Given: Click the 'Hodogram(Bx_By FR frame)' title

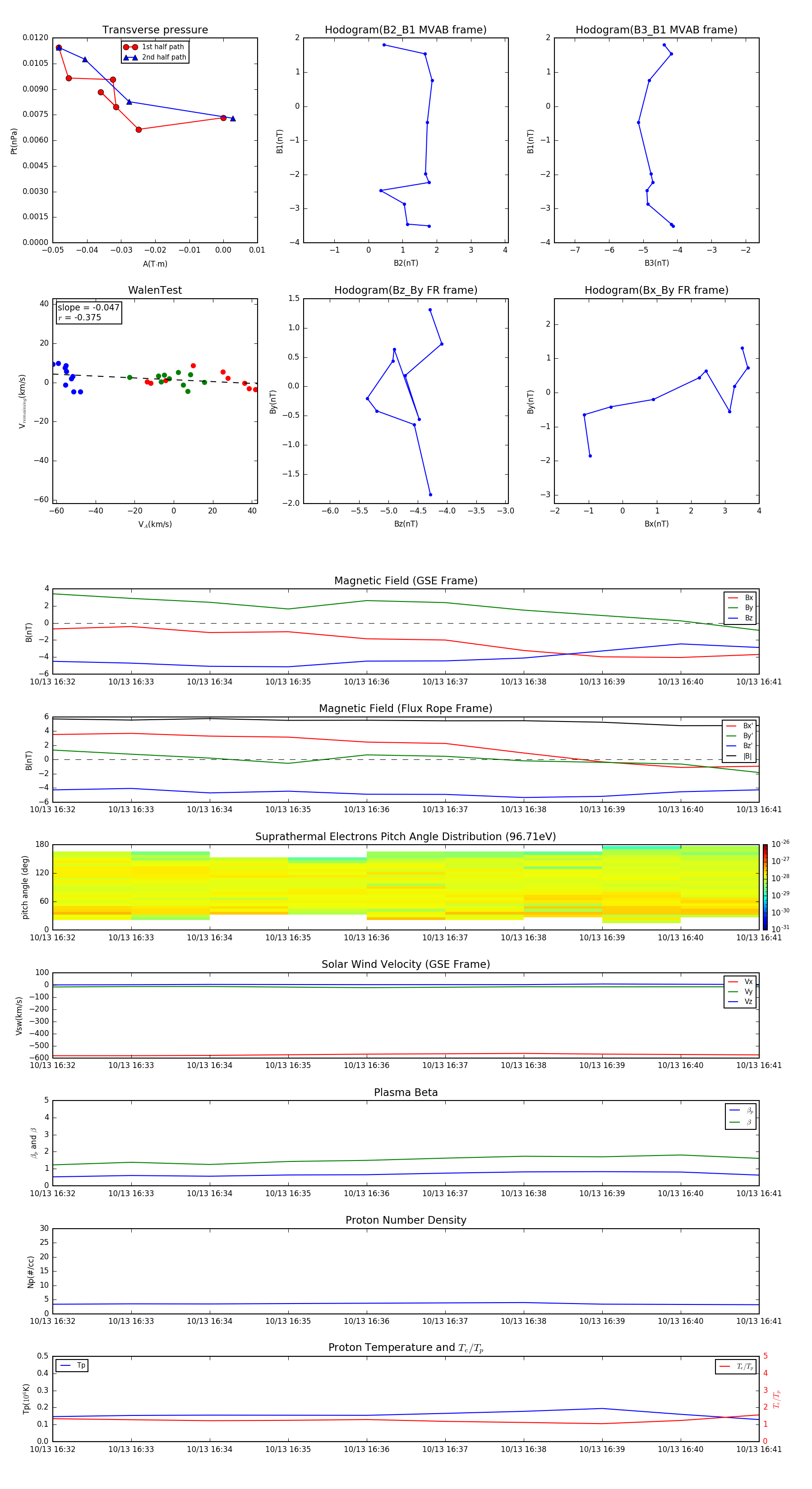Looking at the screenshot, I should (x=656, y=290).
